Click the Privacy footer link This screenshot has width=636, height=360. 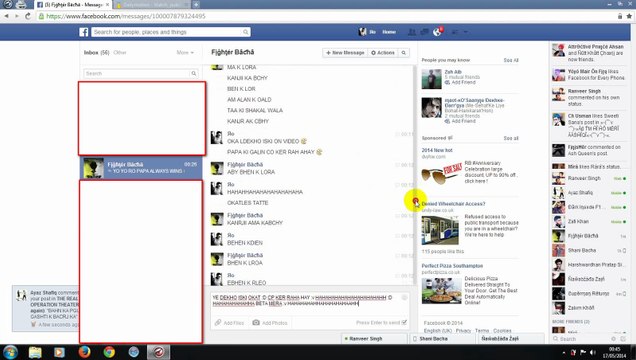tap(463, 331)
